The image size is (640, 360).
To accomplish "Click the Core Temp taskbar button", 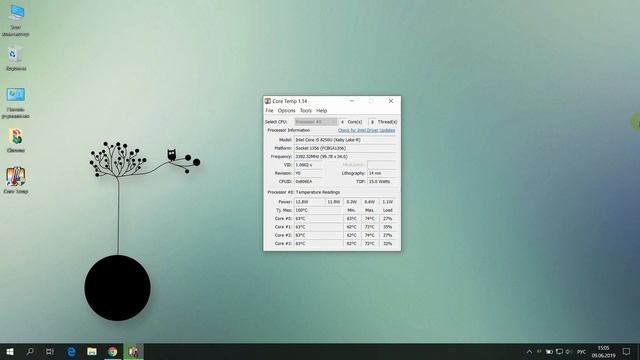I will coord(133,351).
